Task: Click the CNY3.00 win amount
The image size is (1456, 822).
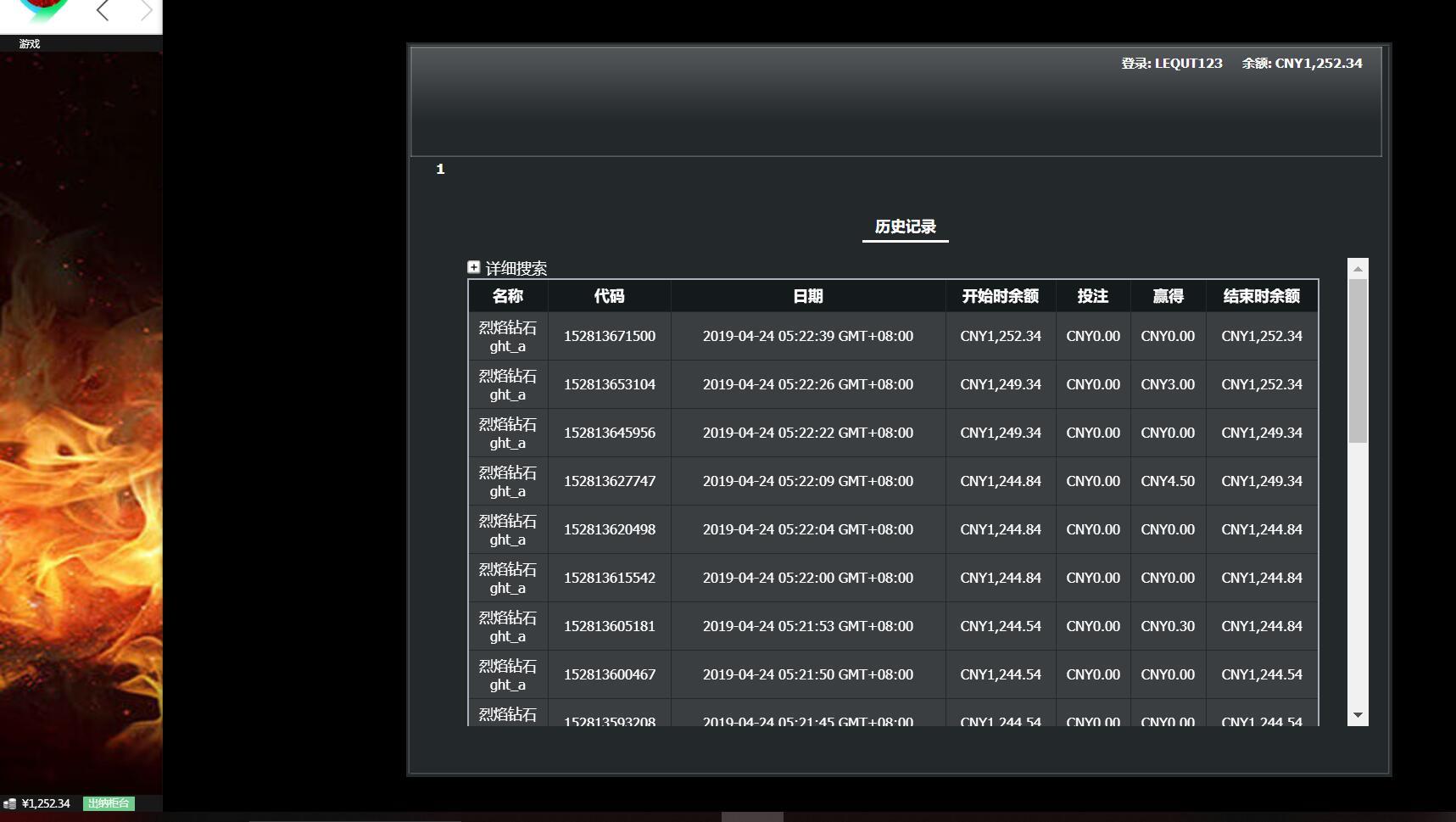Action: click(1168, 384)
